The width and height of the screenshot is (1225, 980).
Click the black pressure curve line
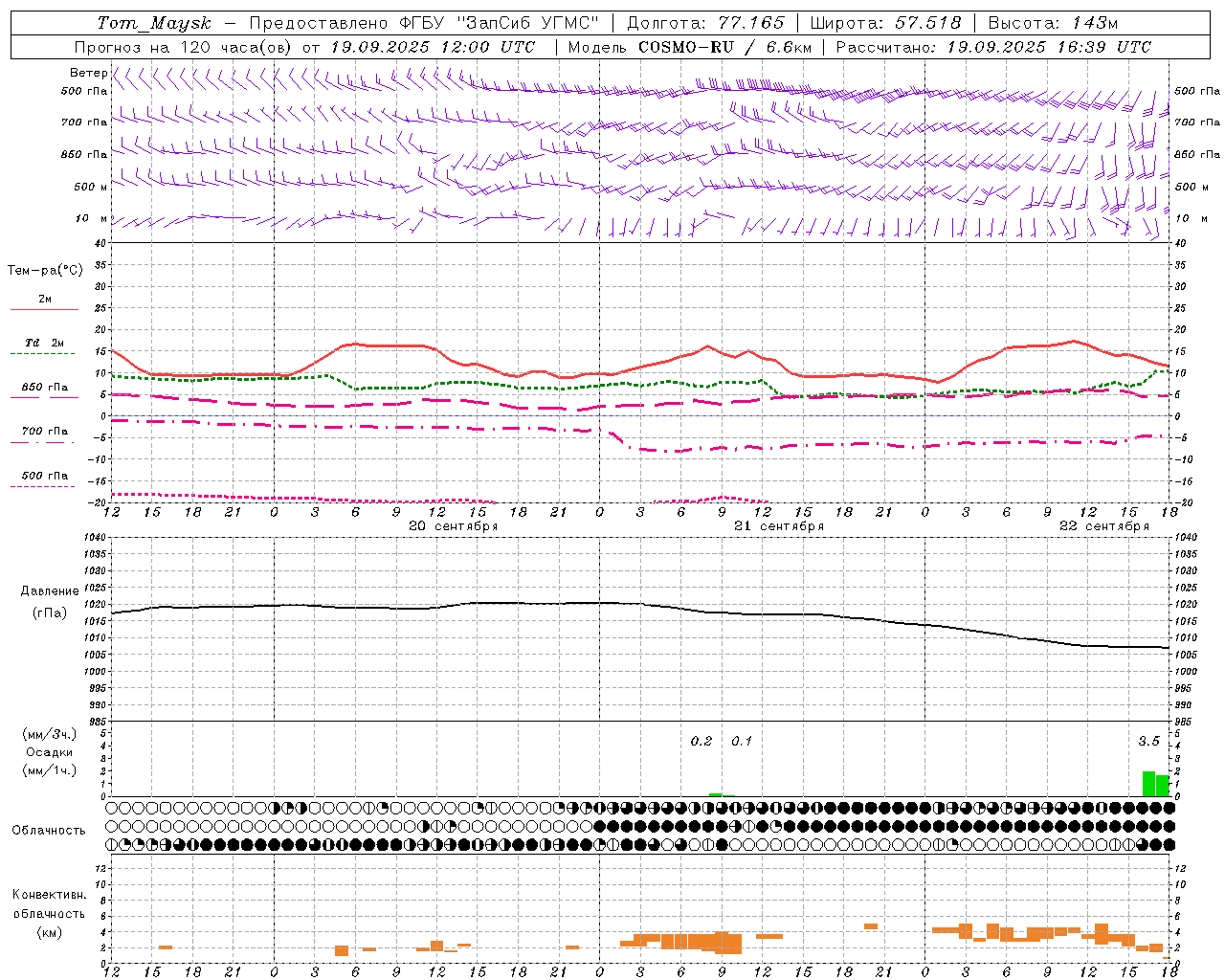click(x=641, y=604)
